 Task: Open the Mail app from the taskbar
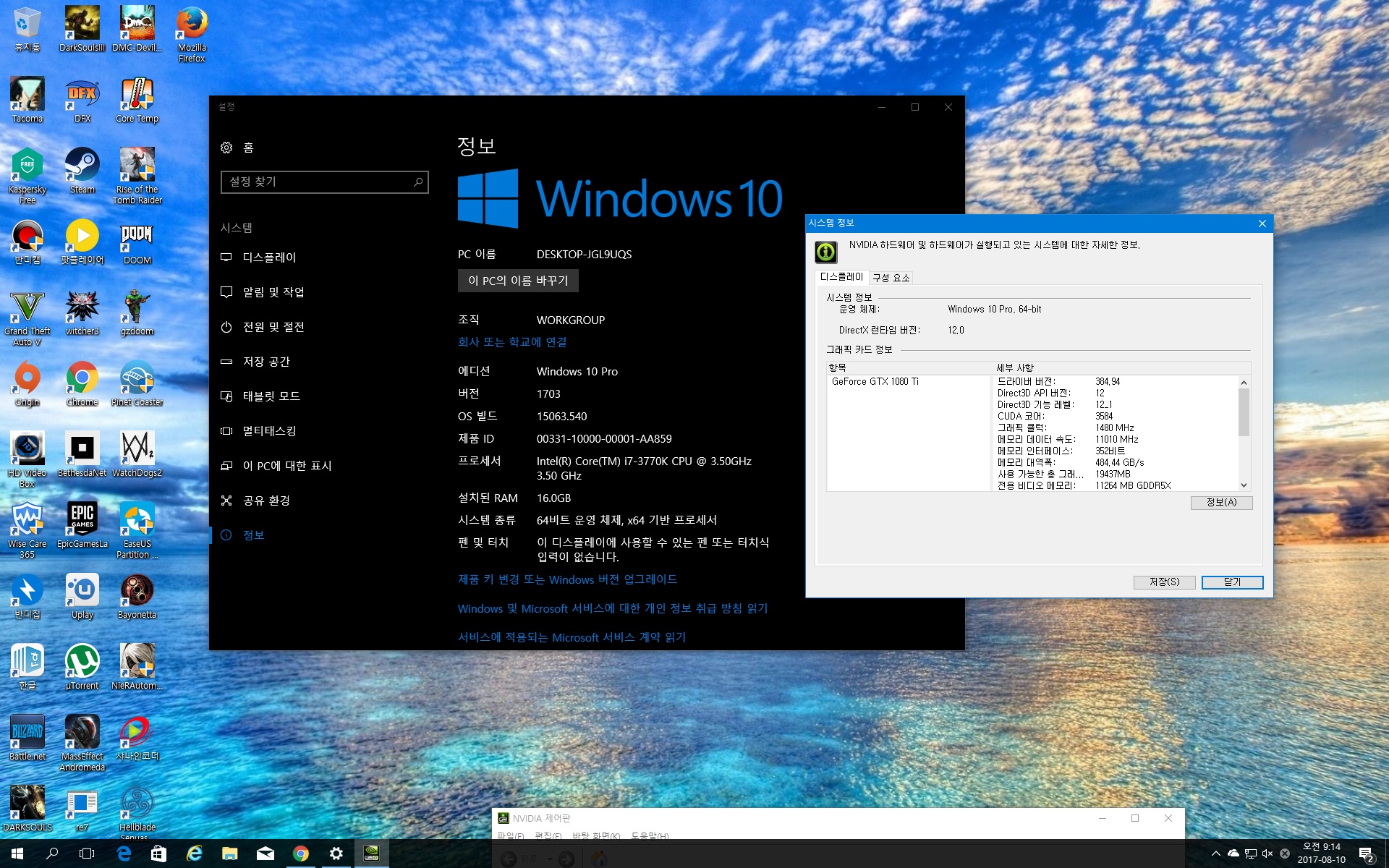(266, 854)
